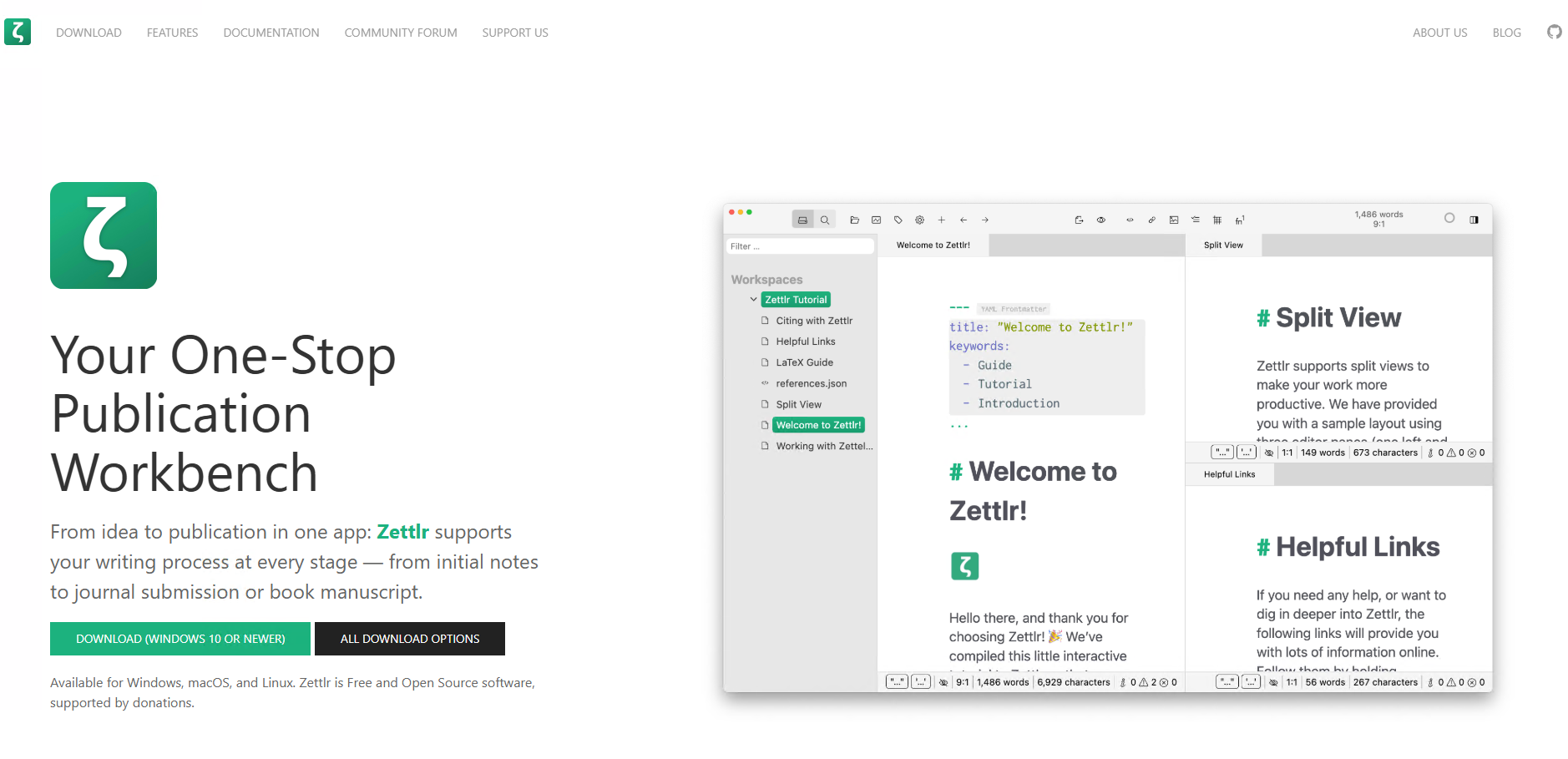Toggle eye icon in Split View status bar
This screenshot has height=759, width=1568.
point(1269,453)
